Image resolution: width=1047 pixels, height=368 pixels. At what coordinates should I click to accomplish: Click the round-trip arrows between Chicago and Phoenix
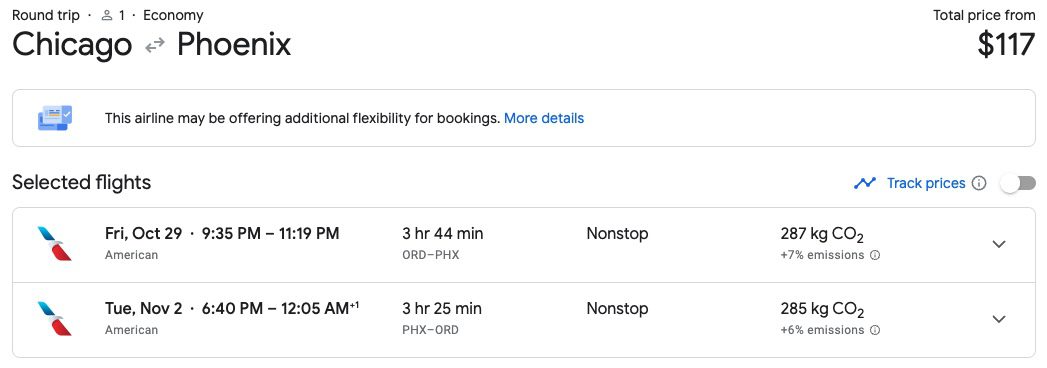[x=155, y=45]
